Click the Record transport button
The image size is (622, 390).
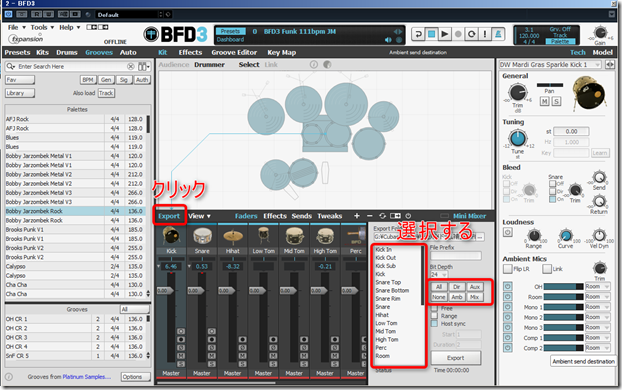(458, 34)
